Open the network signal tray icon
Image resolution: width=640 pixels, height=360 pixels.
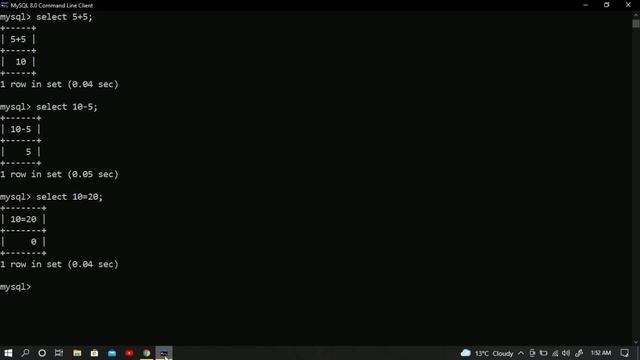[555, 353]
